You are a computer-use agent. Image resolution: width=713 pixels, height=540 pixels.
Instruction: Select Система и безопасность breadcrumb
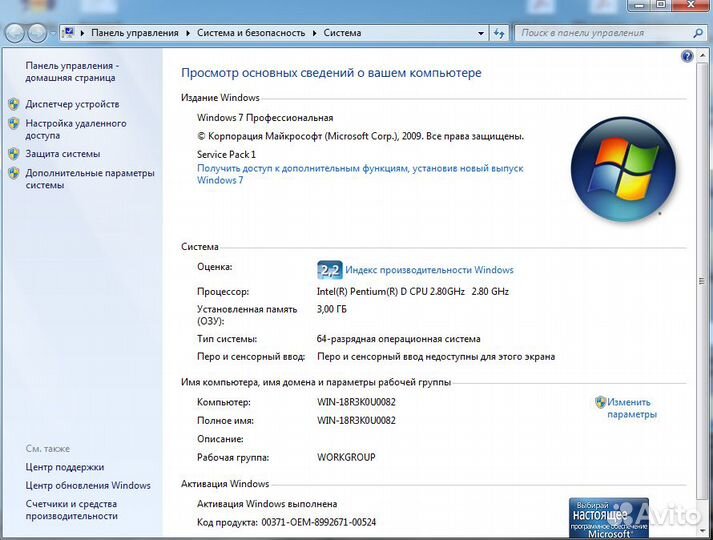pyautogui.click(x=251, y=33)
